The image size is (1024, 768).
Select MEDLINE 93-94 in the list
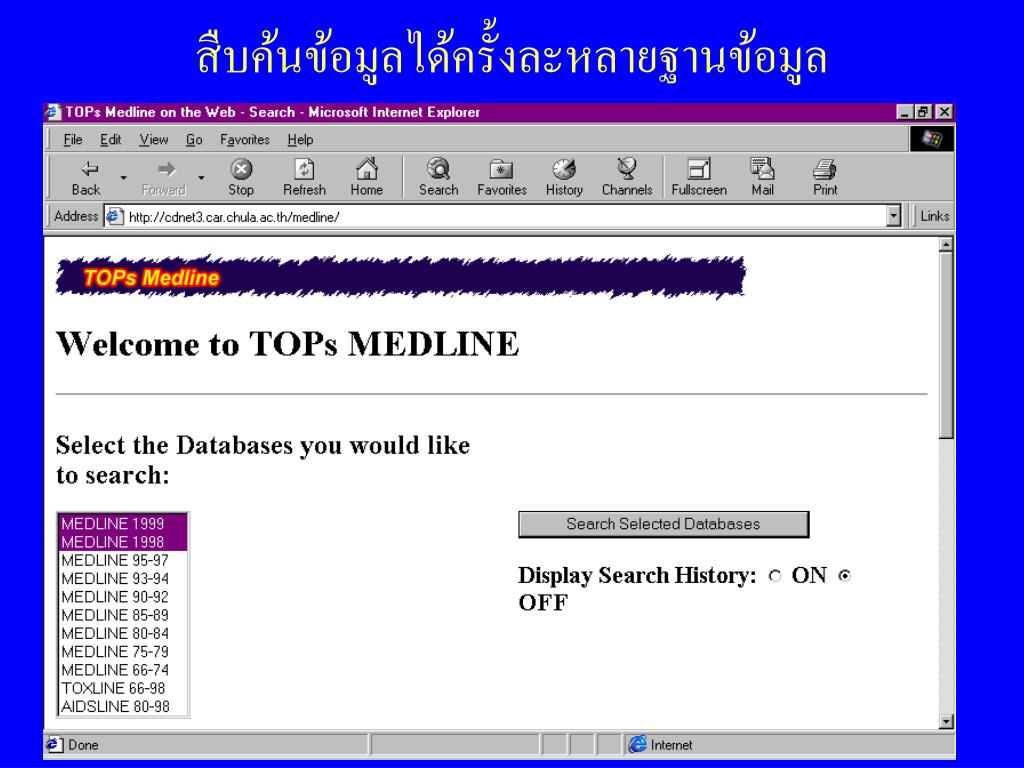pos(123,579)
